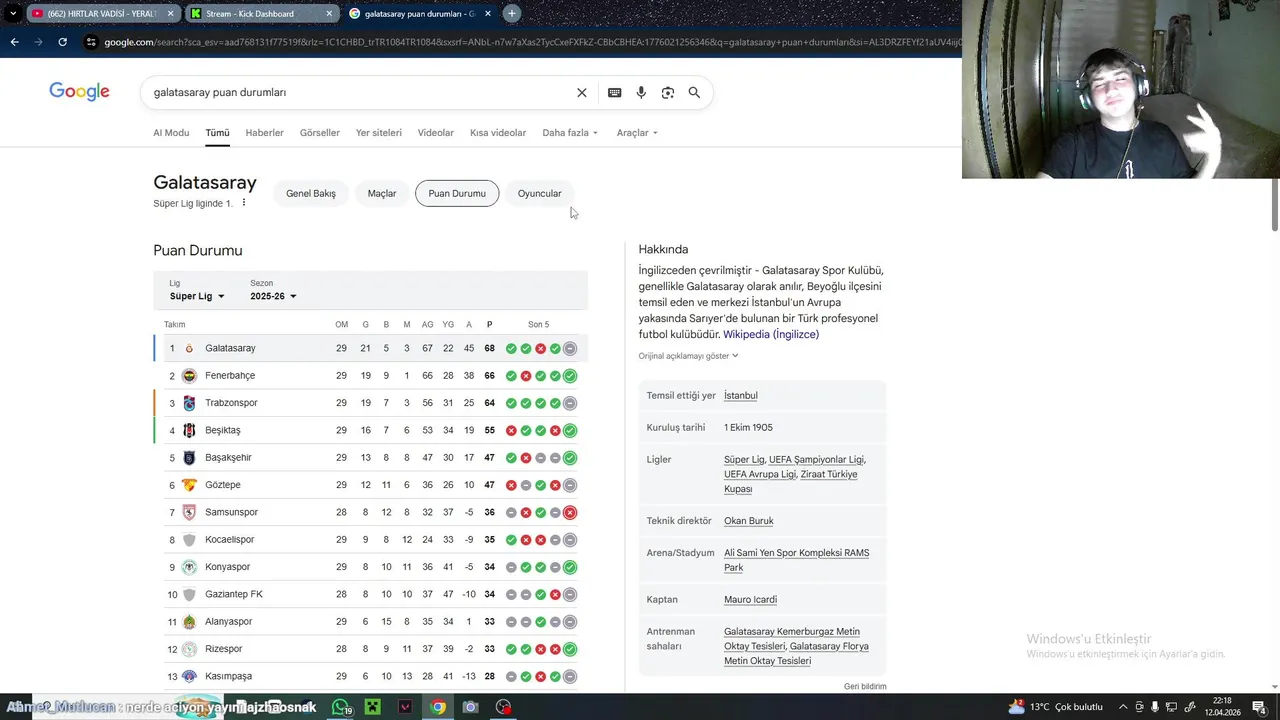
Task: Clear the Google search box text
Action: point(581,92)
